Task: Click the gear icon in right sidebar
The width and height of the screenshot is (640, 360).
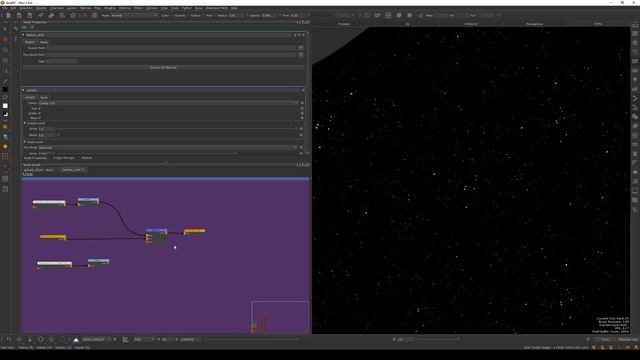Action: pos(635,43)
